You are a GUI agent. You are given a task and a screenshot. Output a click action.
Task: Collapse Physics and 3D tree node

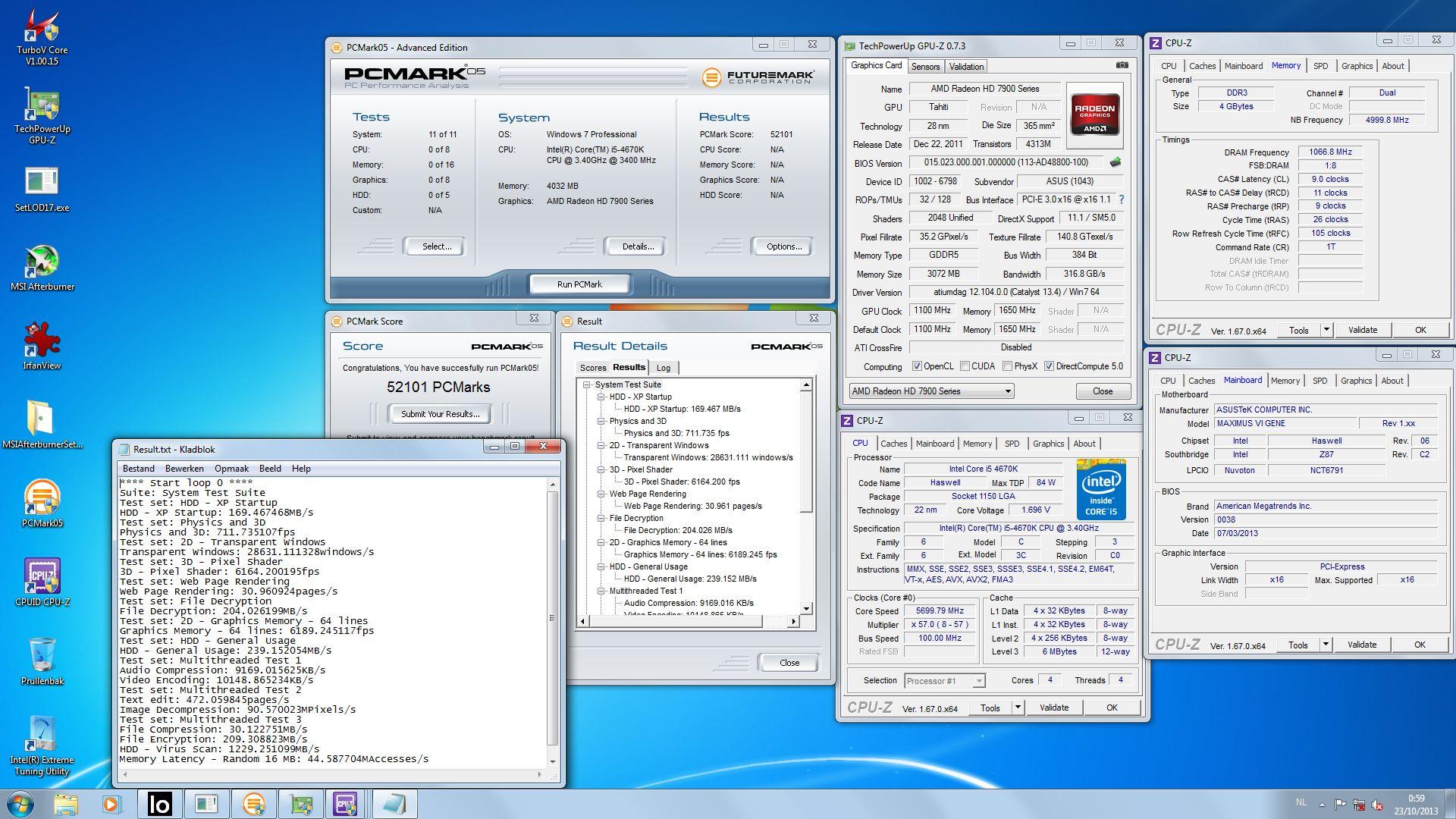point(601,421)
